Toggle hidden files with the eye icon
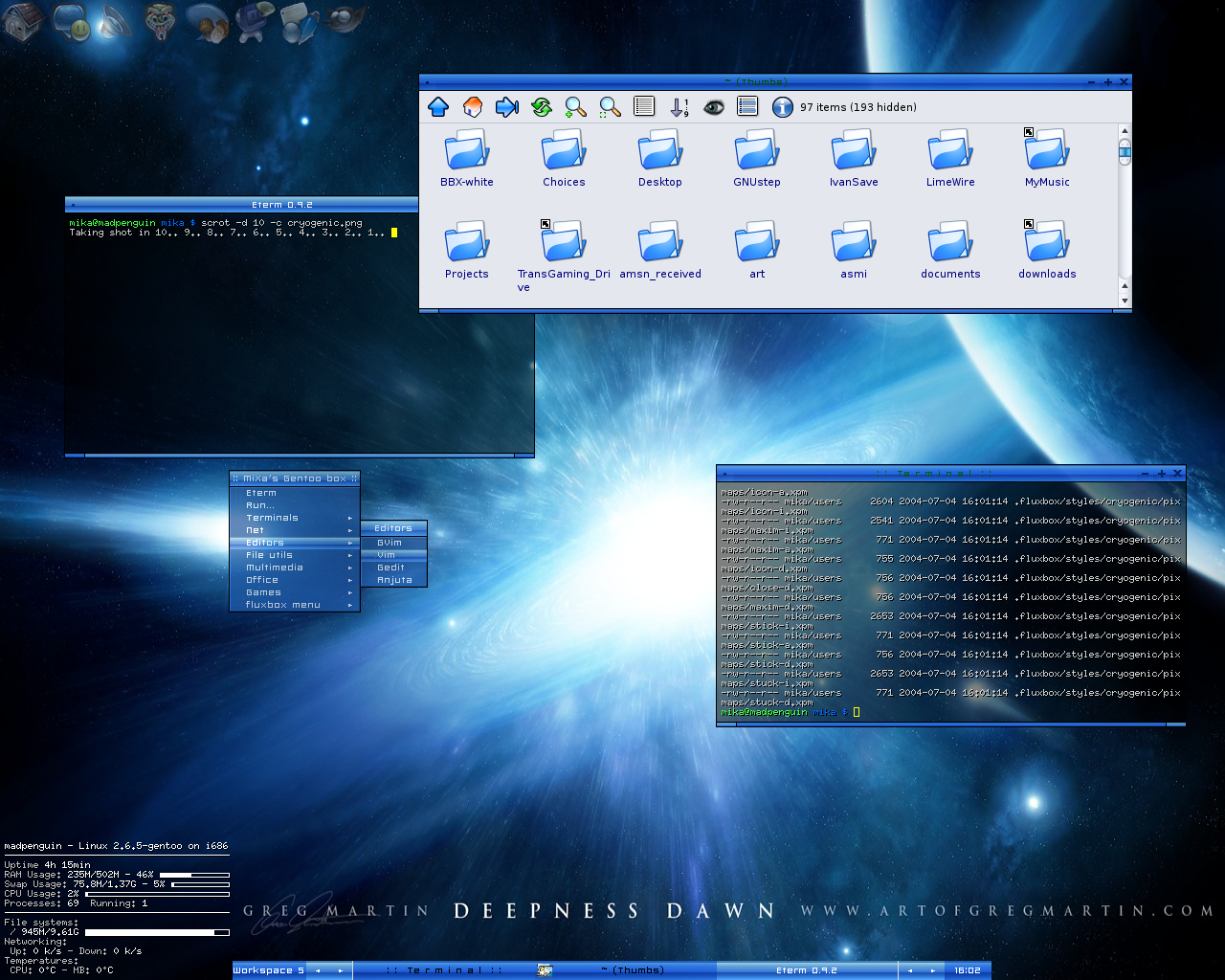This screenshot has width=1225, height=980. (x=714, y=107)
